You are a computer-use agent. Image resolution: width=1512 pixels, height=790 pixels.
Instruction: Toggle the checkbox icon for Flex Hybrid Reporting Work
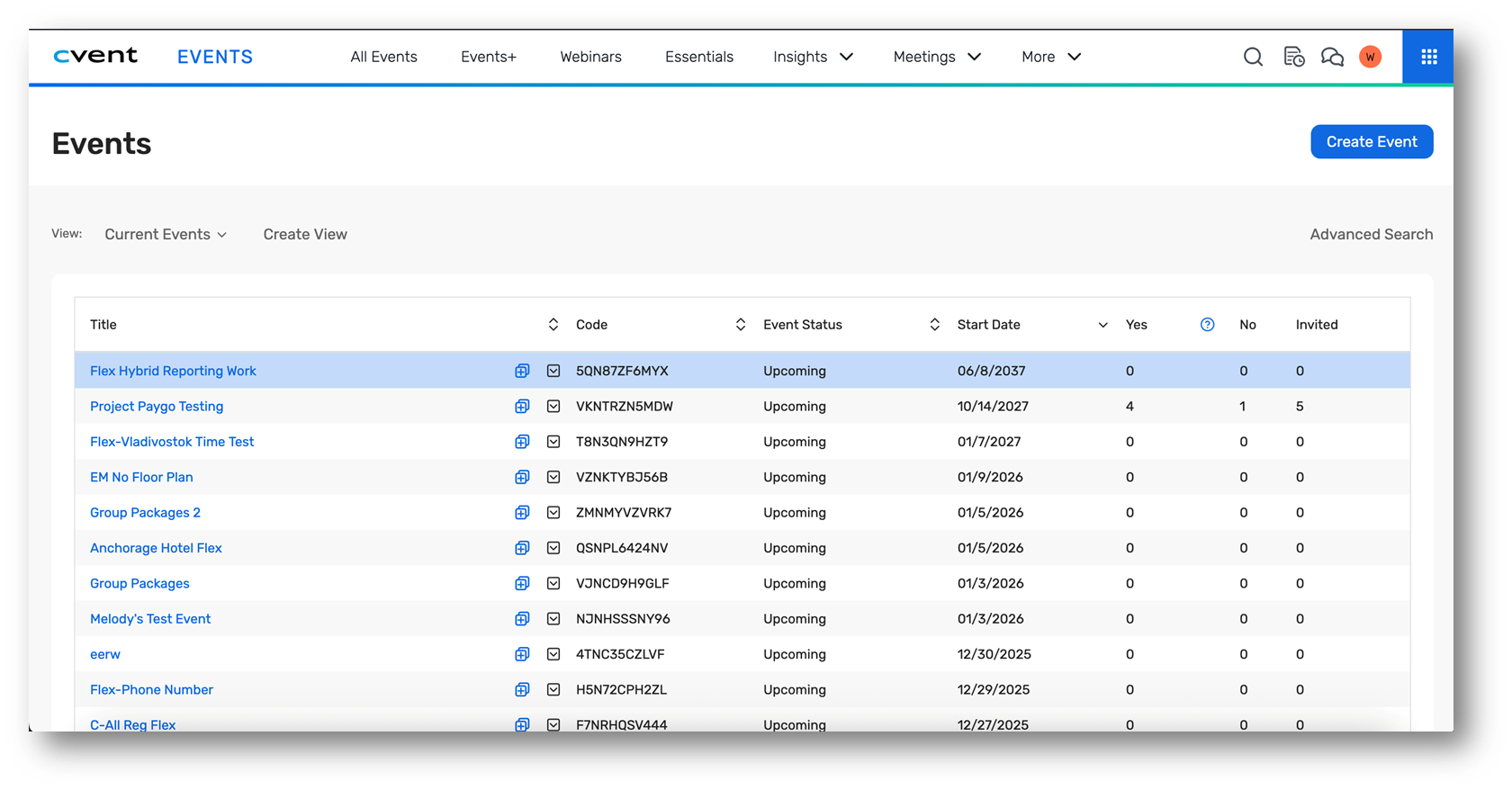[553, 371]
